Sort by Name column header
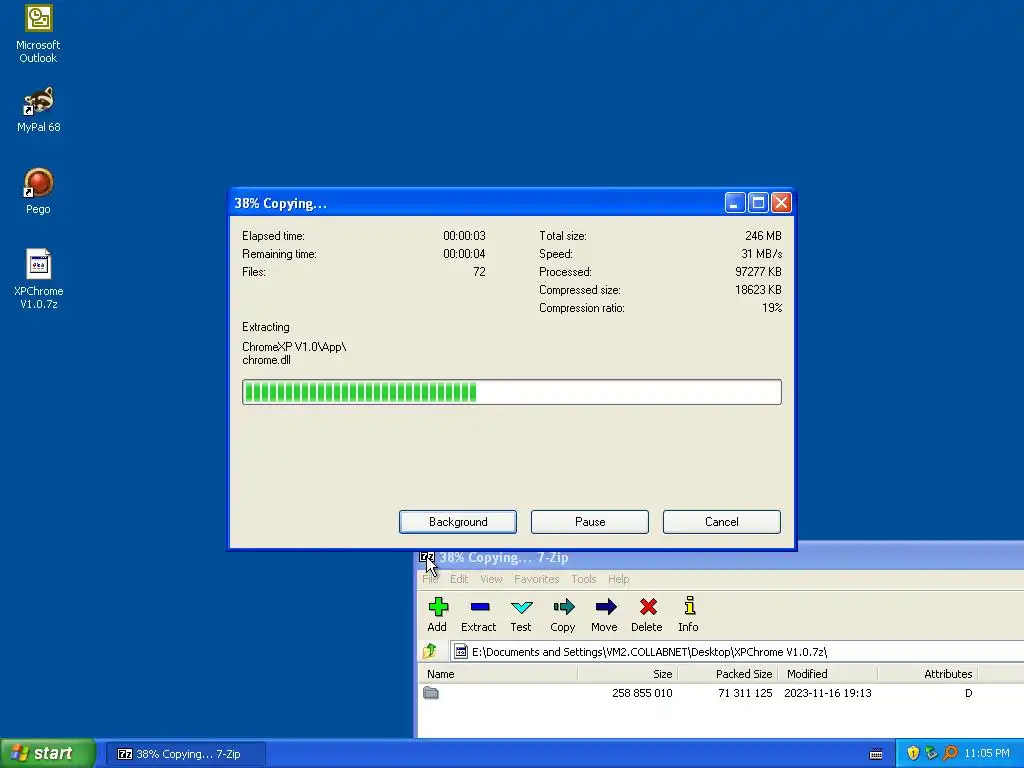Image resolution: width=1024 pixels, height=768 pixels. [x=498, y=674]
